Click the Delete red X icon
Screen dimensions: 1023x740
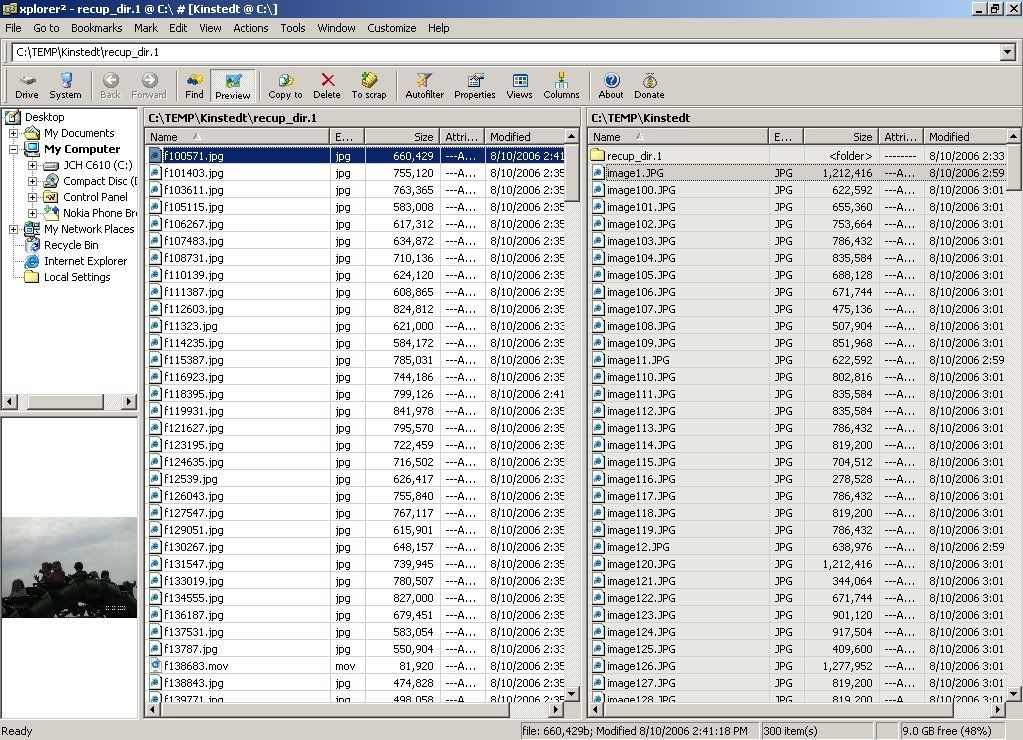tap(327, 85)
